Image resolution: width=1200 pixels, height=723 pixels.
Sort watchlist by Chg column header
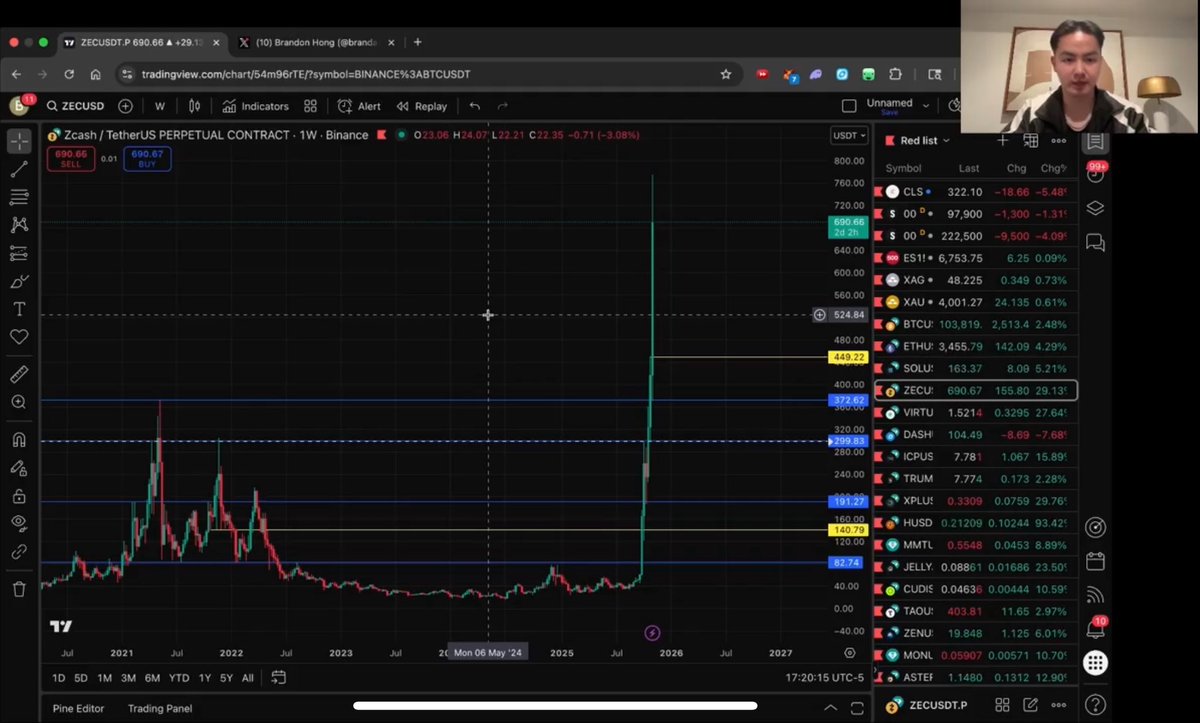point(1016,168)
